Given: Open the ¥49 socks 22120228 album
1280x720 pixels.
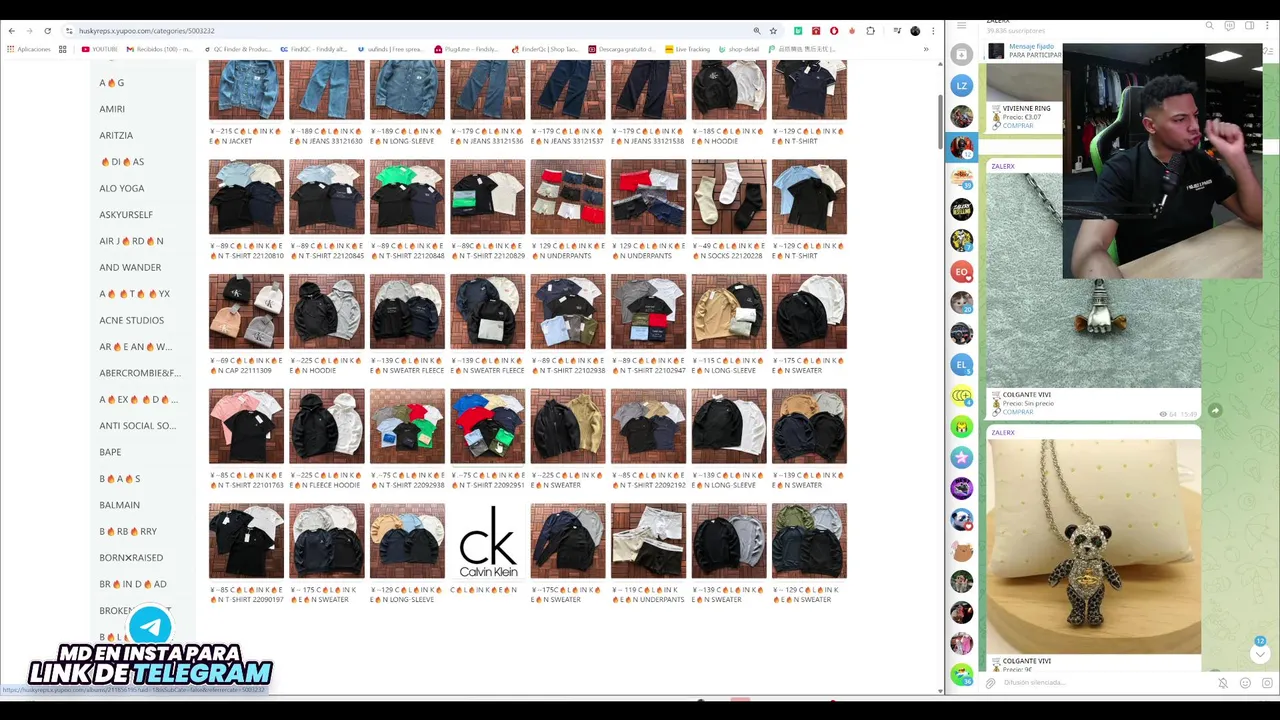Looking at the screenshot, I should [x=729, y=197].
